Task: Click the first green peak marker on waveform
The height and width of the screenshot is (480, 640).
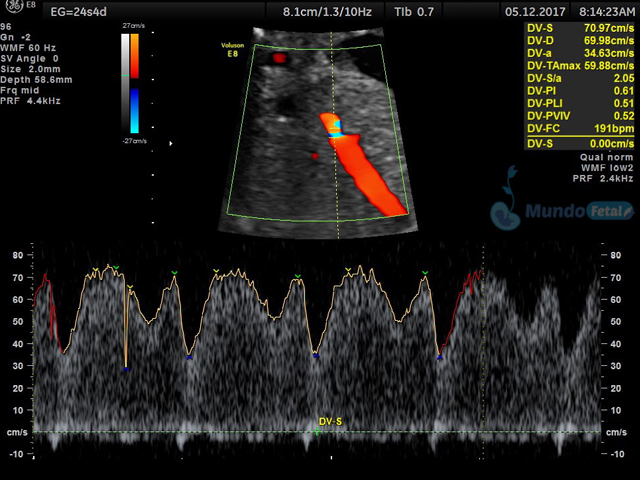Action: tap(115, 267)
